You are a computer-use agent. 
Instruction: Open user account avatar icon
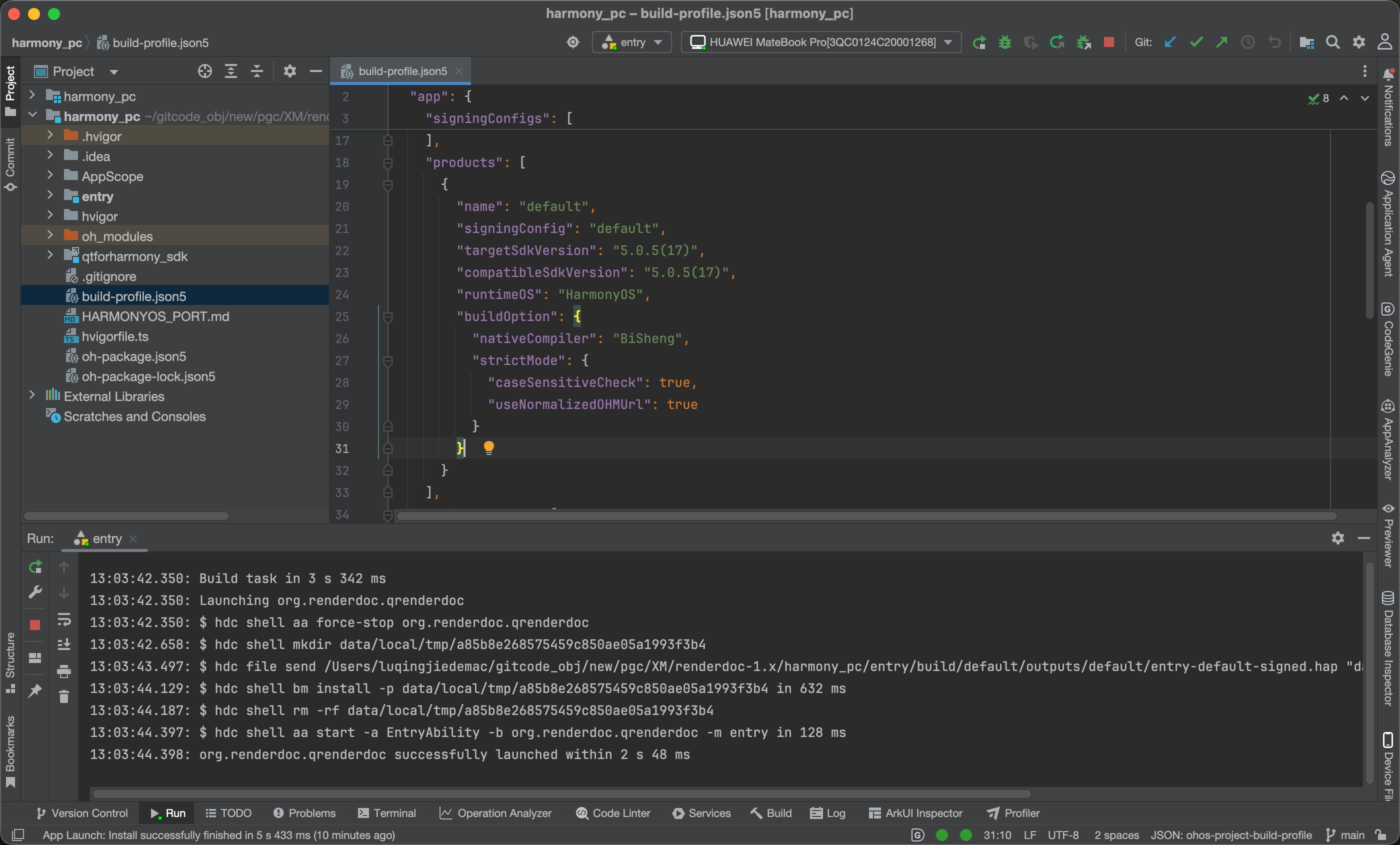(x=1384, y=42)
